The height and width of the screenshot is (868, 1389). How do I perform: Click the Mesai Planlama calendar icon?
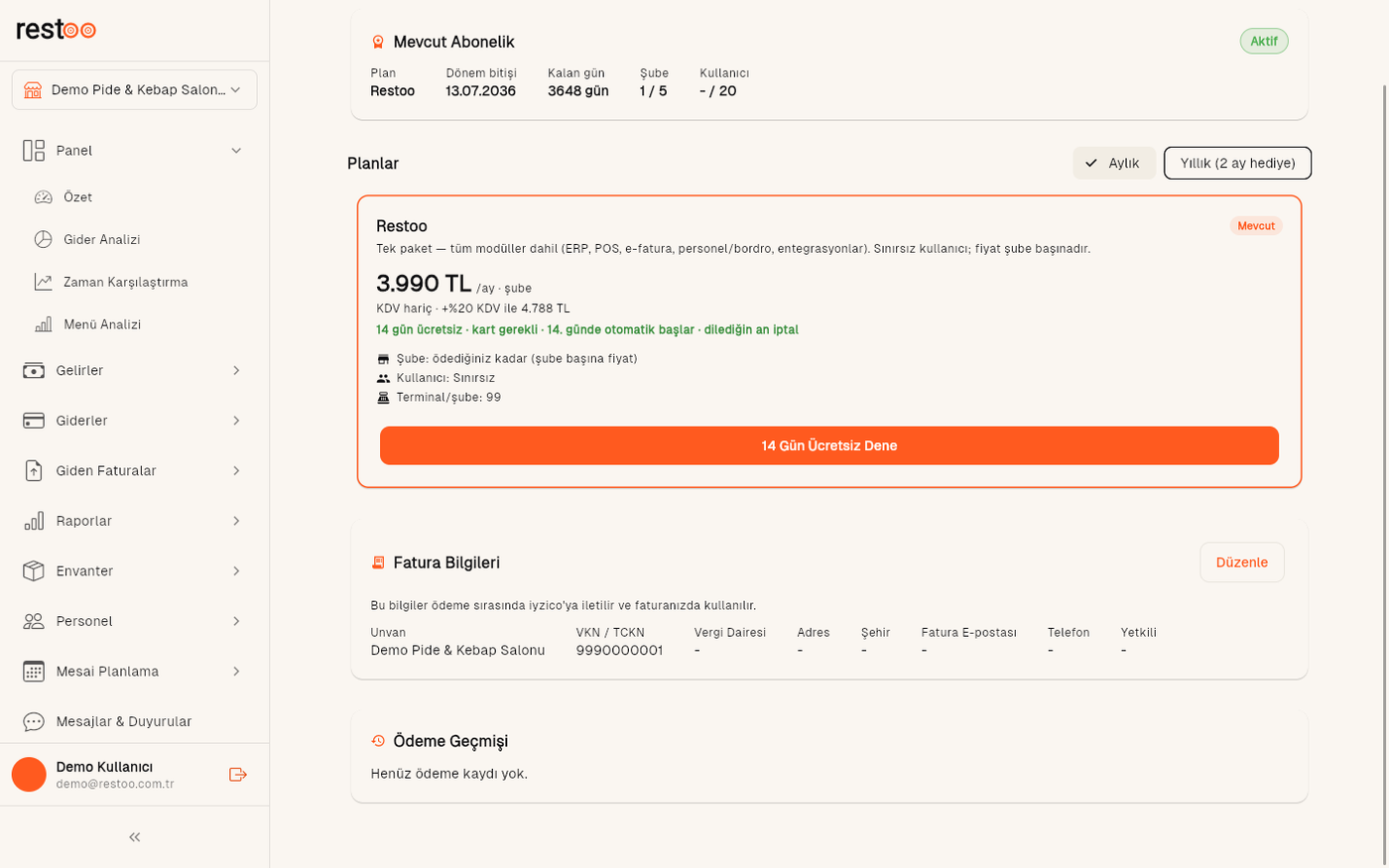click(x=34, y=671)
